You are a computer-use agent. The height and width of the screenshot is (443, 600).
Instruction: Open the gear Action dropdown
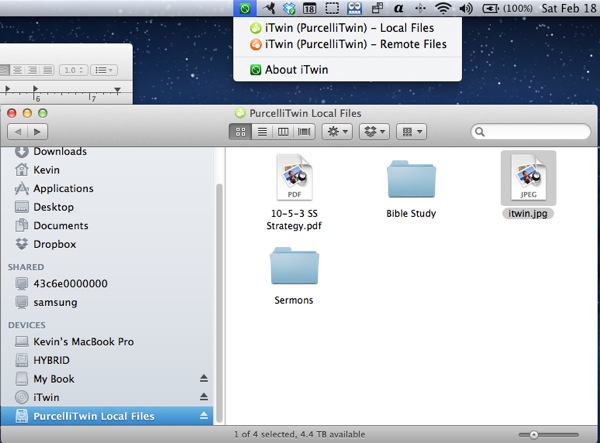(337, 132)
